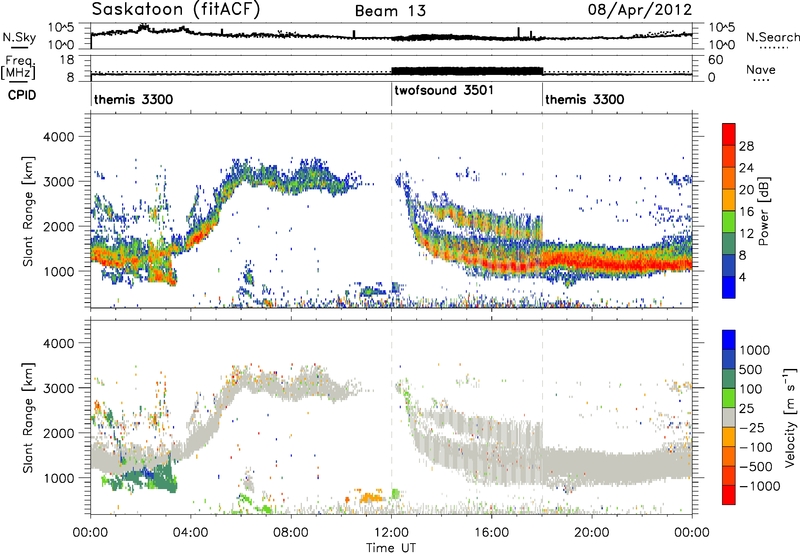Click the '12:00' time axis tick label
This screenshot has width=800, height=554.
[x=391, y=533]
